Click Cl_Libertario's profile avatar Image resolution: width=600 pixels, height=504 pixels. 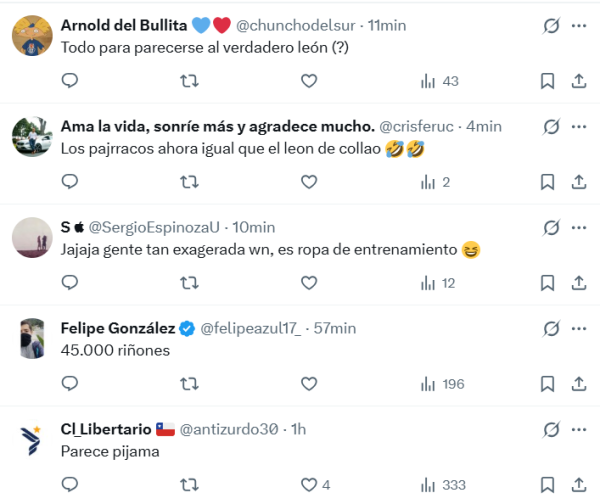[x=32, y=441]
